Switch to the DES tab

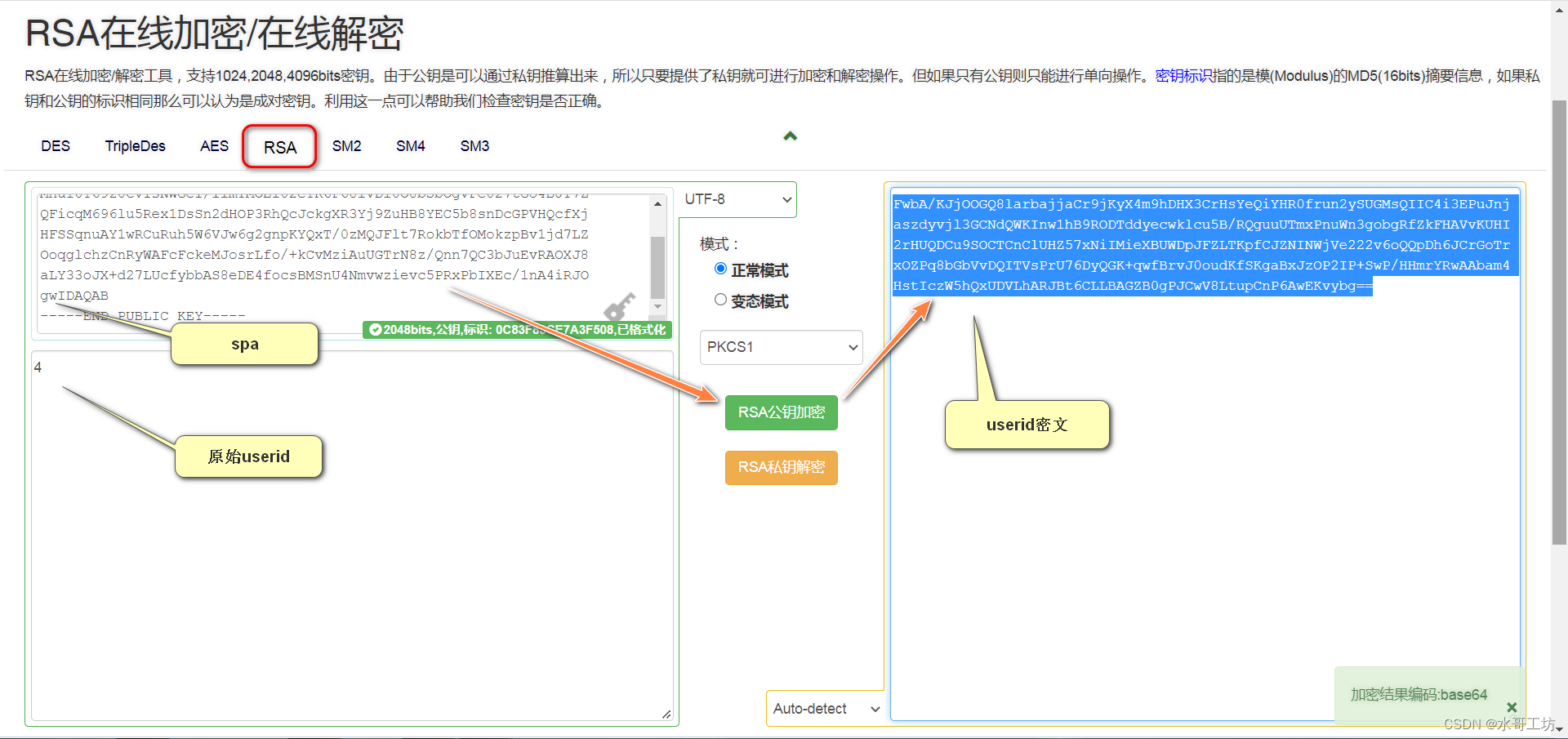pos(55,146)
